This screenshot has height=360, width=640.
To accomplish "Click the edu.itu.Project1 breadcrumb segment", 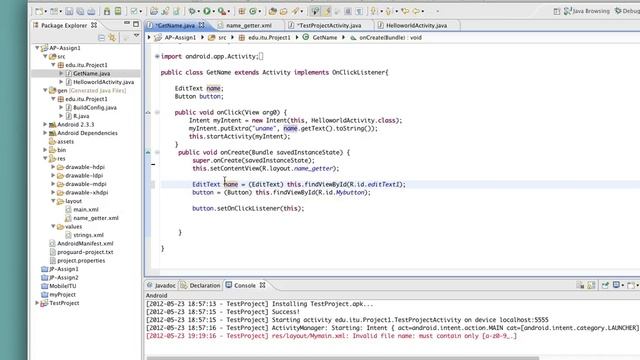I will click(269, 37).
